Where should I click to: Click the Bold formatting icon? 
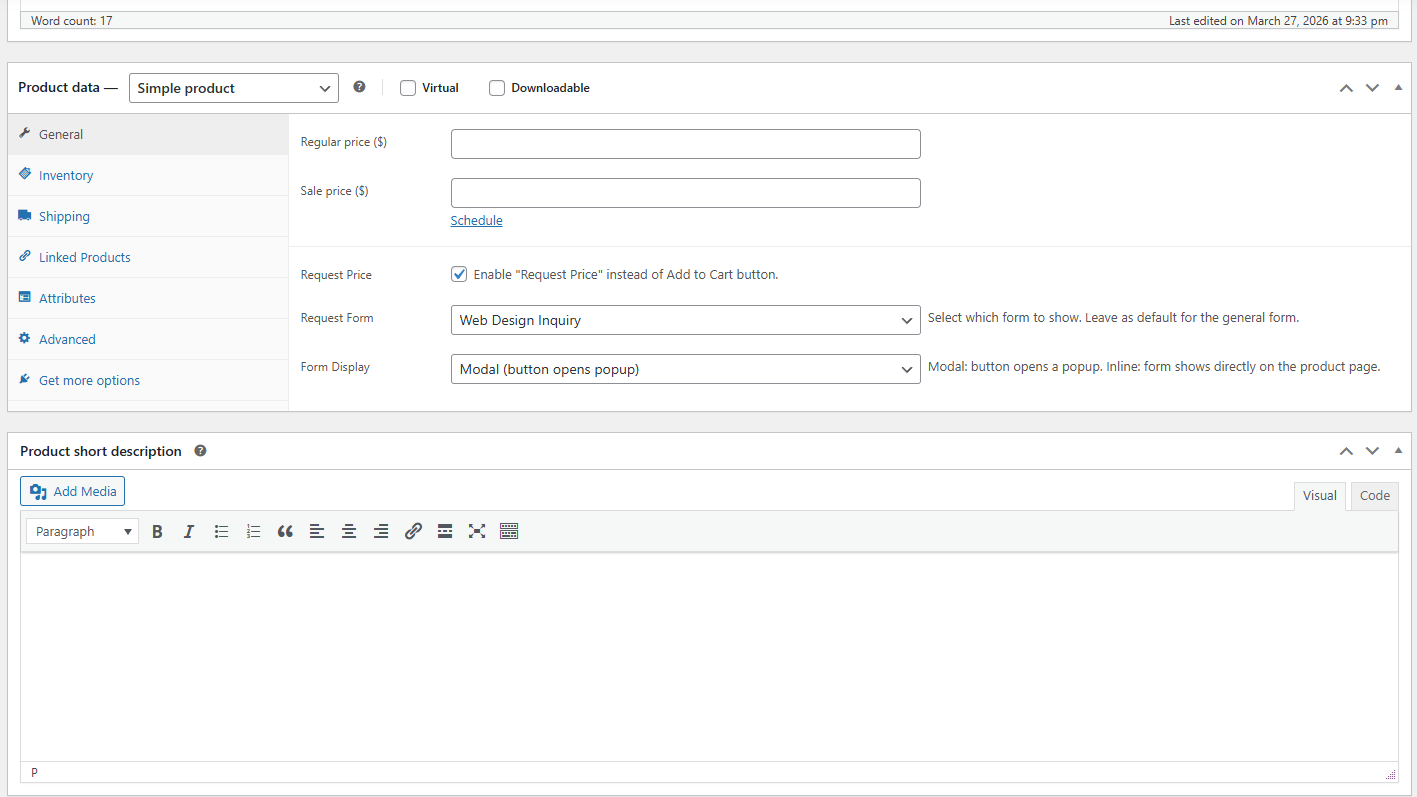point(157,532)
